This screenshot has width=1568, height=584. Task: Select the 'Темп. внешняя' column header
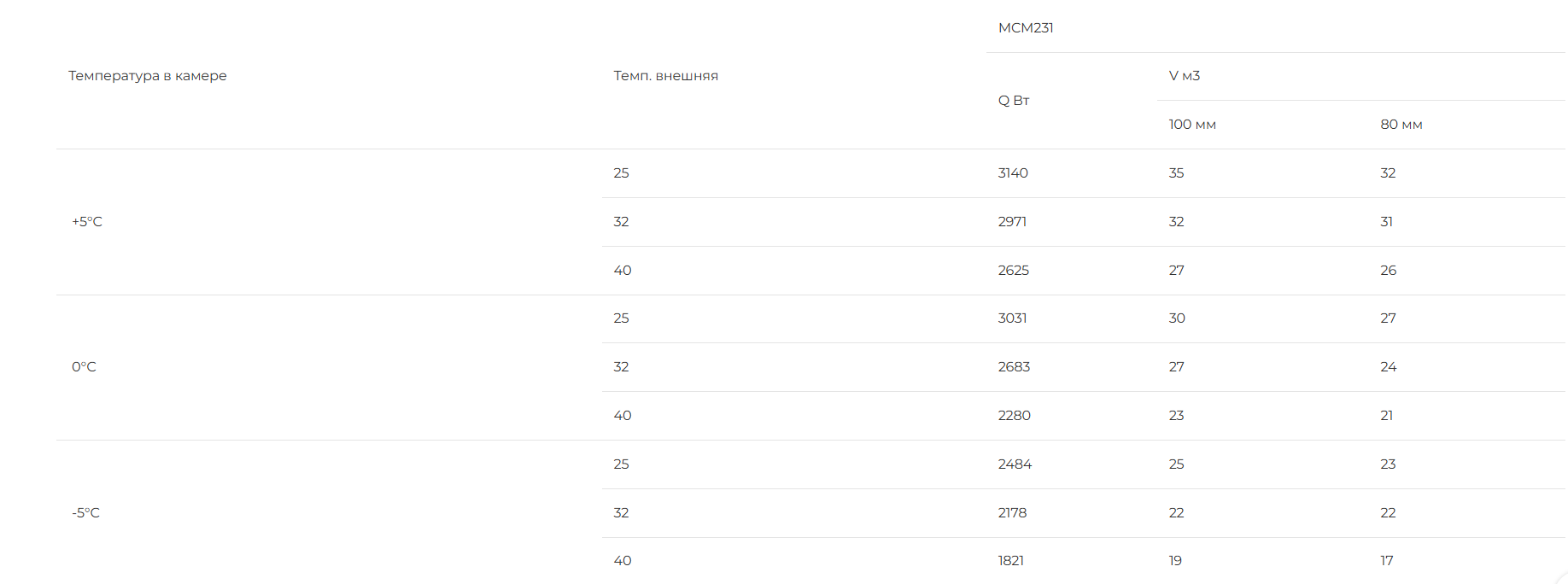665,76
